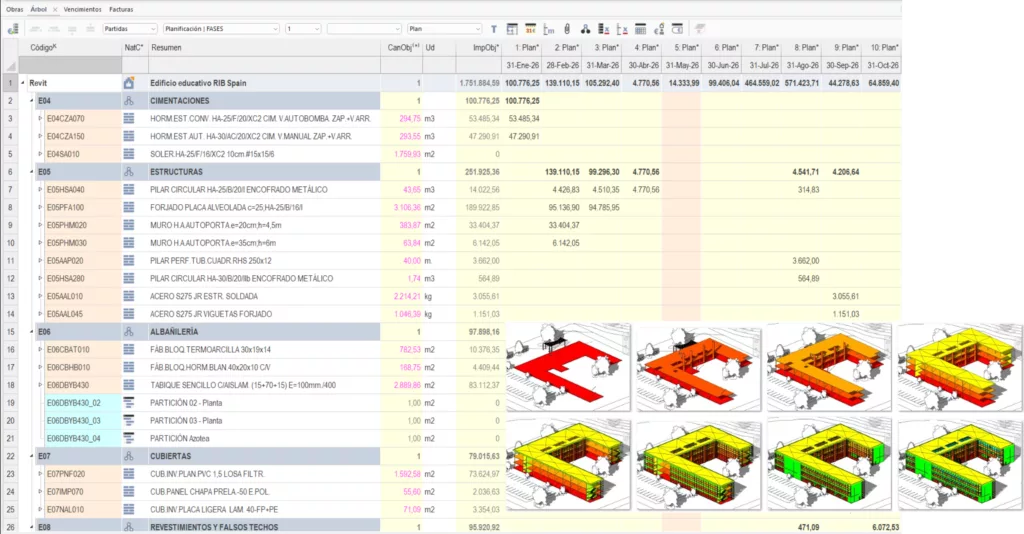The width and height of the screenshot is (1024, 534).
Task: Click the table layout icon beside the T
Action: [x=512, y=29]
